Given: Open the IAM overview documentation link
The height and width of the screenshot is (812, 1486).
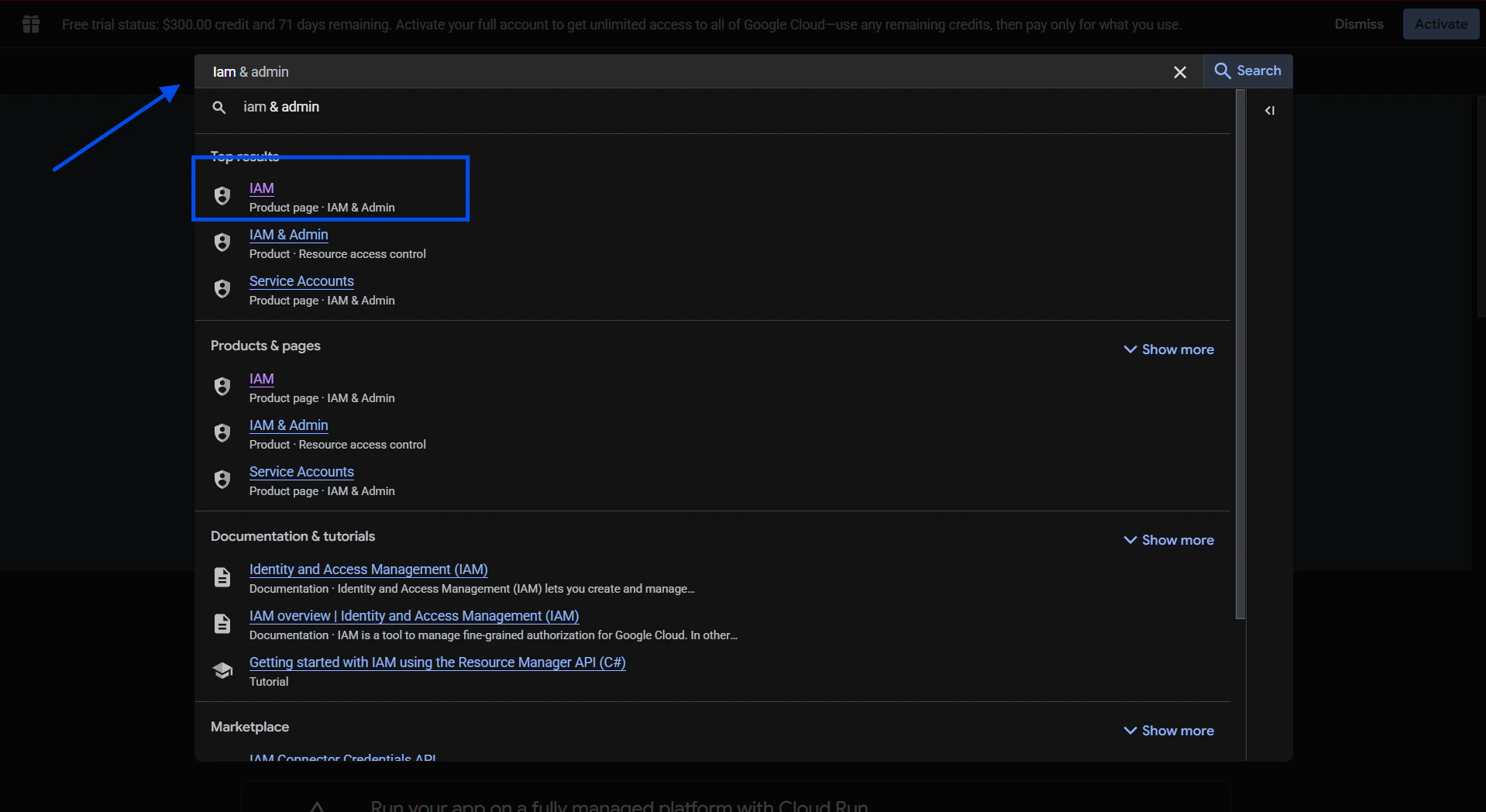Looking at the screenshot, I should click(x=414, y=616).
